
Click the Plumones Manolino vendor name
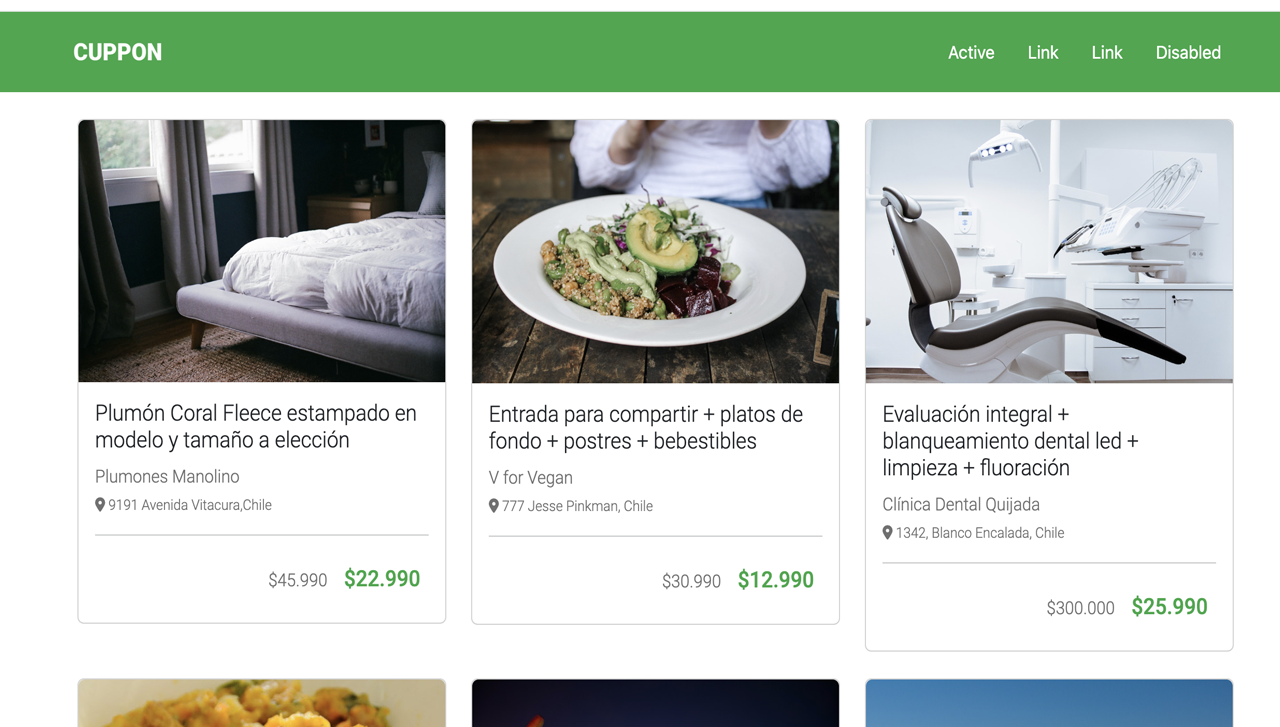(167, 477)
